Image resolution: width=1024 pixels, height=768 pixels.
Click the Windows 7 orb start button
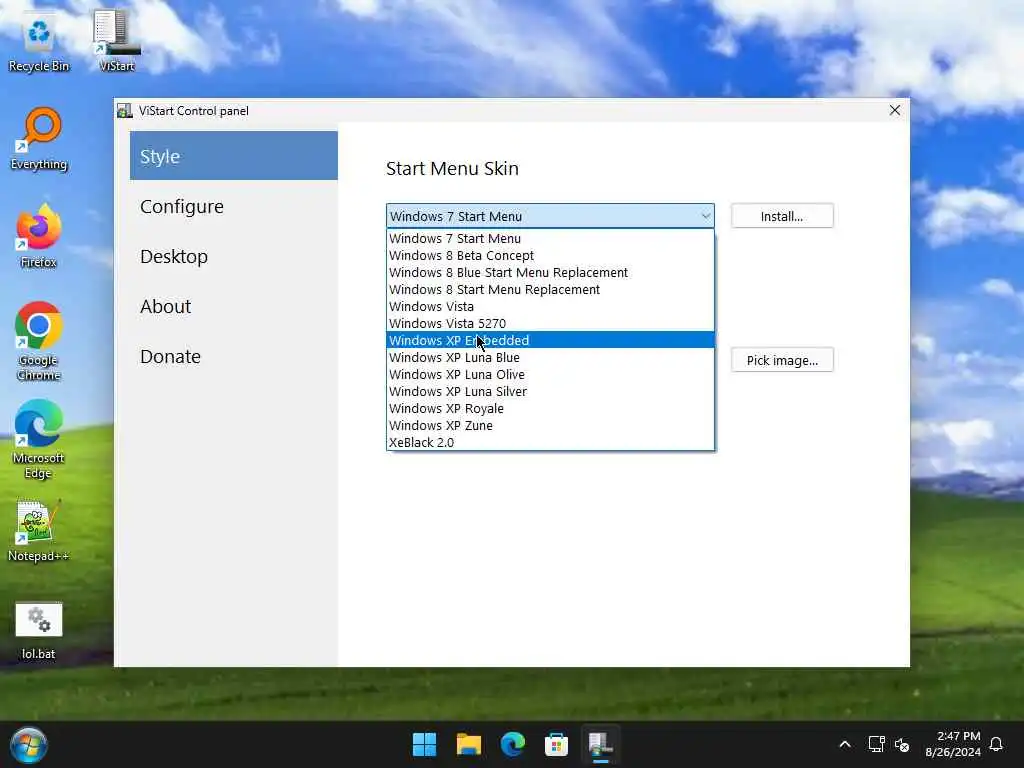coord(28,745)
